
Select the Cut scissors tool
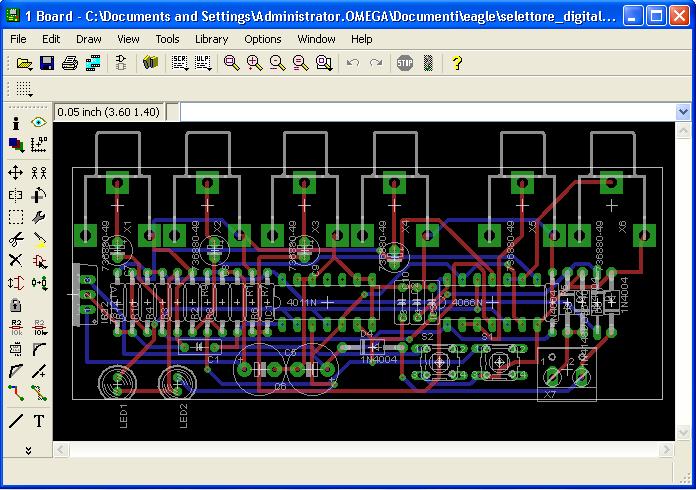click(16, 239)
